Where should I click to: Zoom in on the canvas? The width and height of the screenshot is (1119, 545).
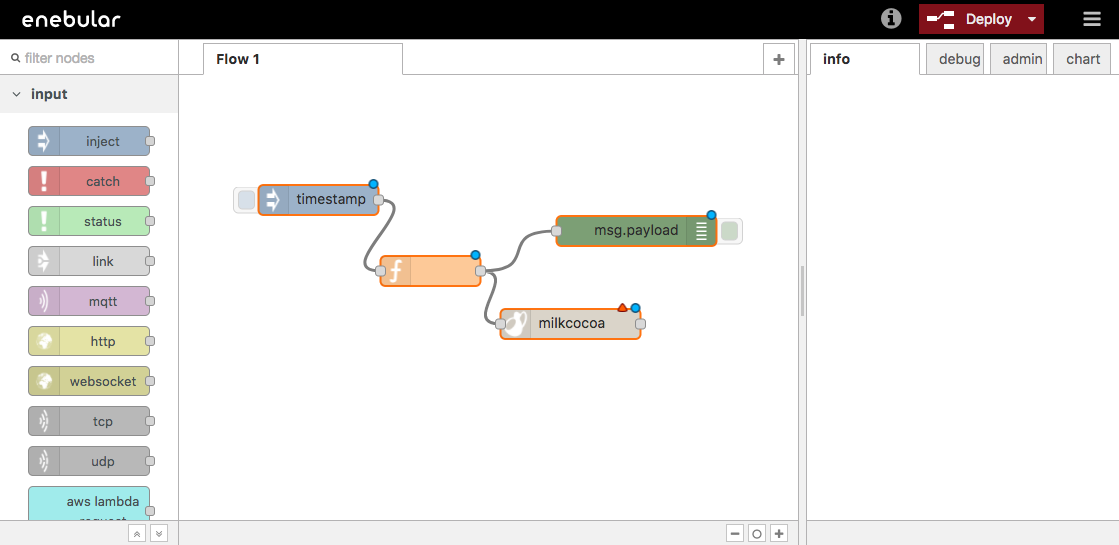(779, 534)
